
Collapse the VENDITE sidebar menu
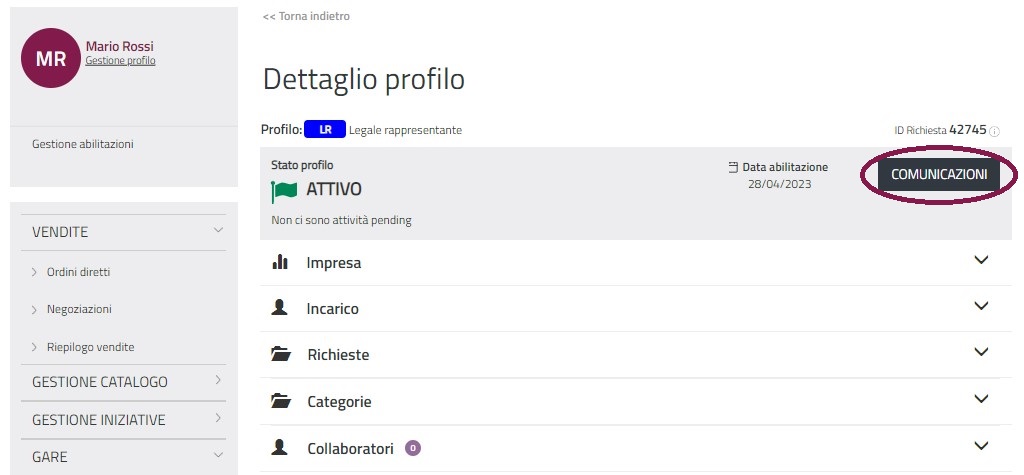218,231
